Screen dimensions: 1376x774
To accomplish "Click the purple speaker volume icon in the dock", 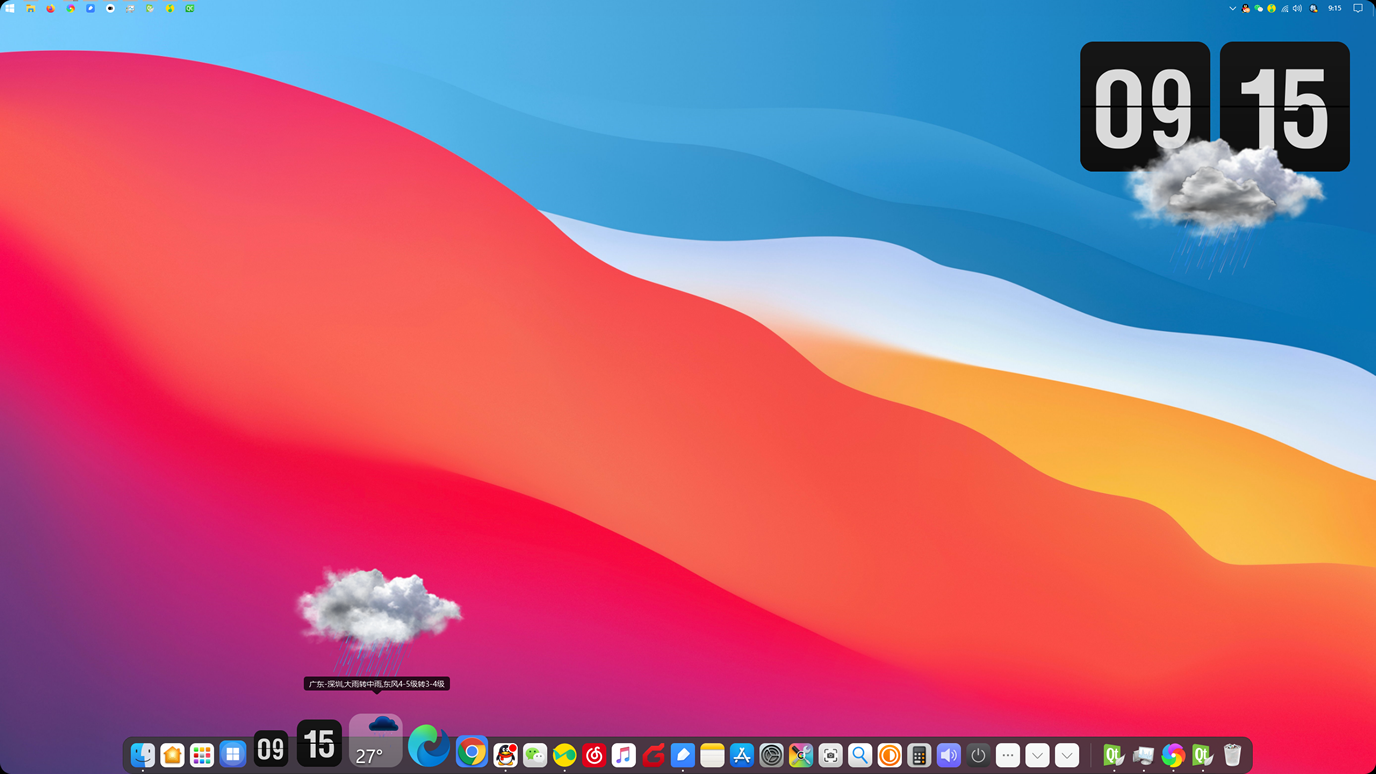I will click(948, 755).
